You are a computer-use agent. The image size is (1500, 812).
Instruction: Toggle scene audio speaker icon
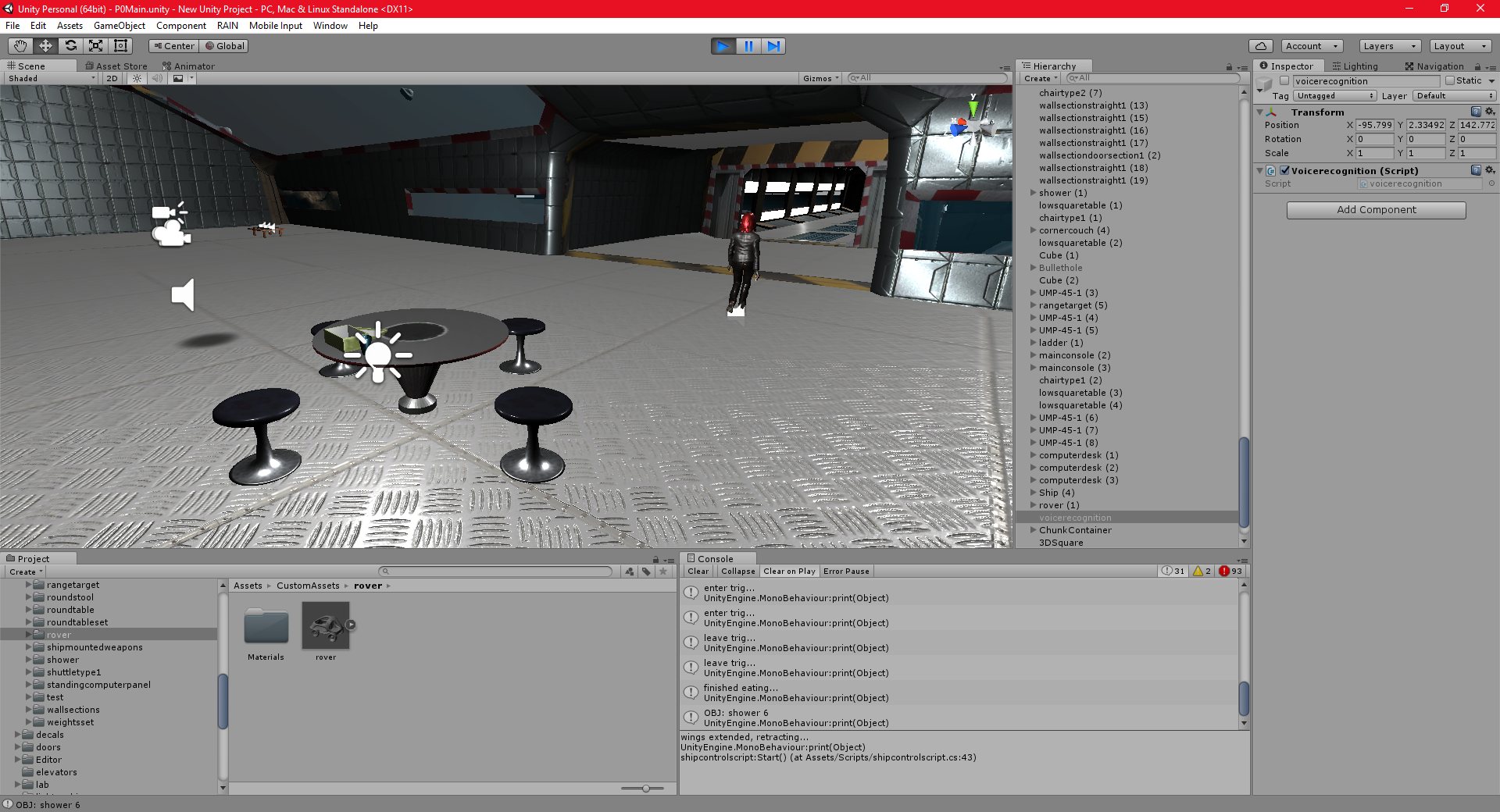click(x=157, y=78)
